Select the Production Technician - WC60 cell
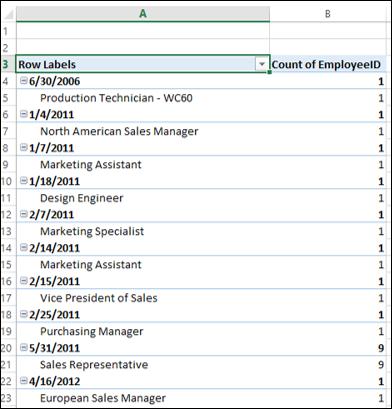The height and width of the screenshot is (409, 392). 143,98
